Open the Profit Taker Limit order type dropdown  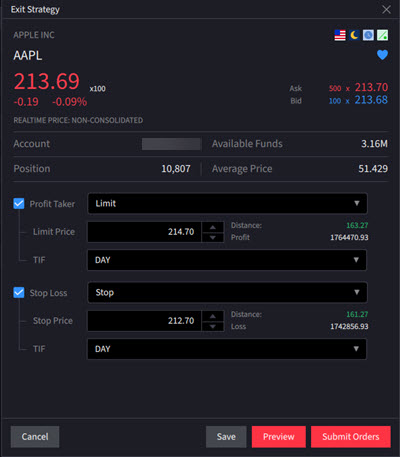pos(227,203)
